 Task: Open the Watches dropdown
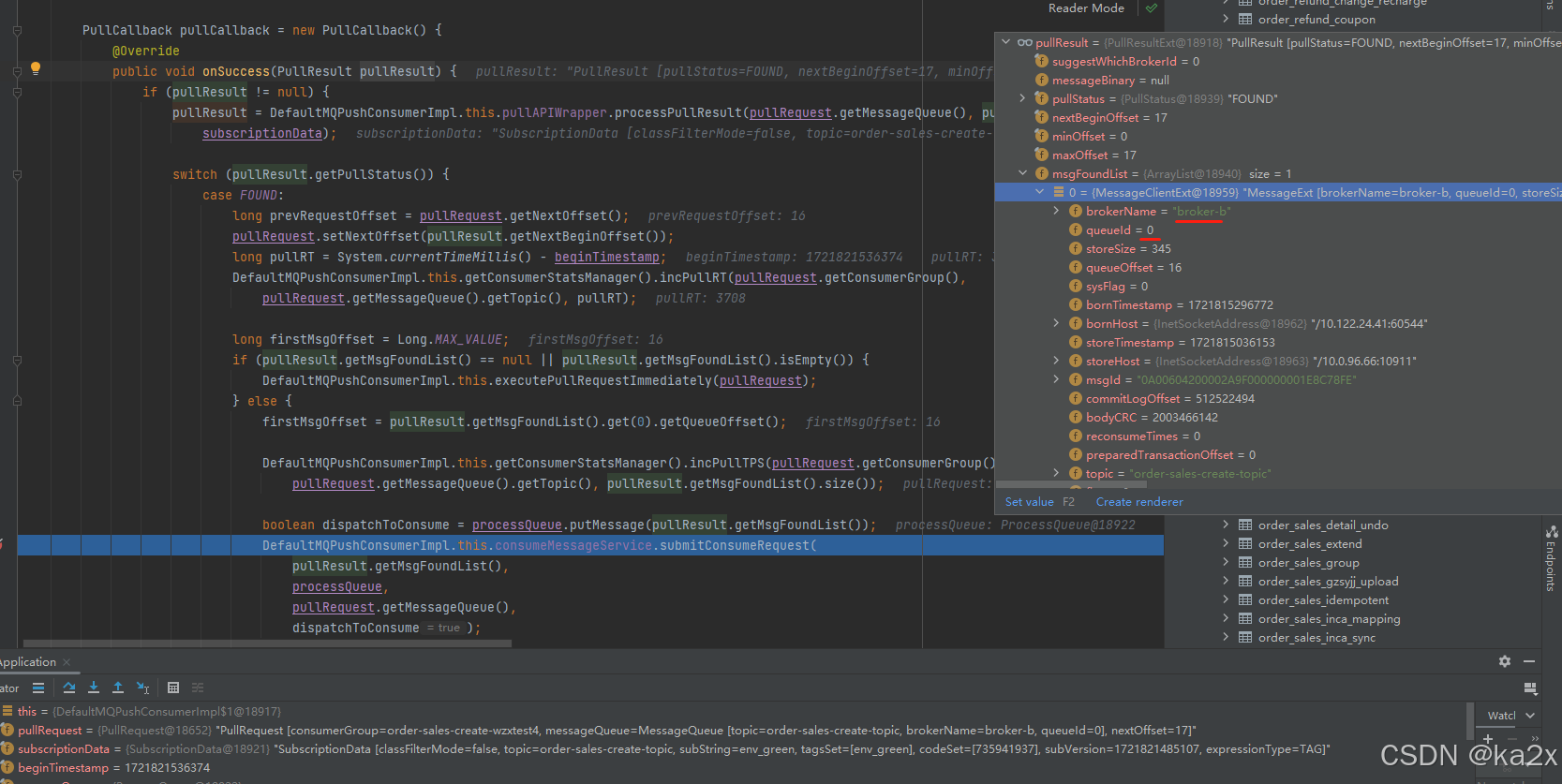1530,716
